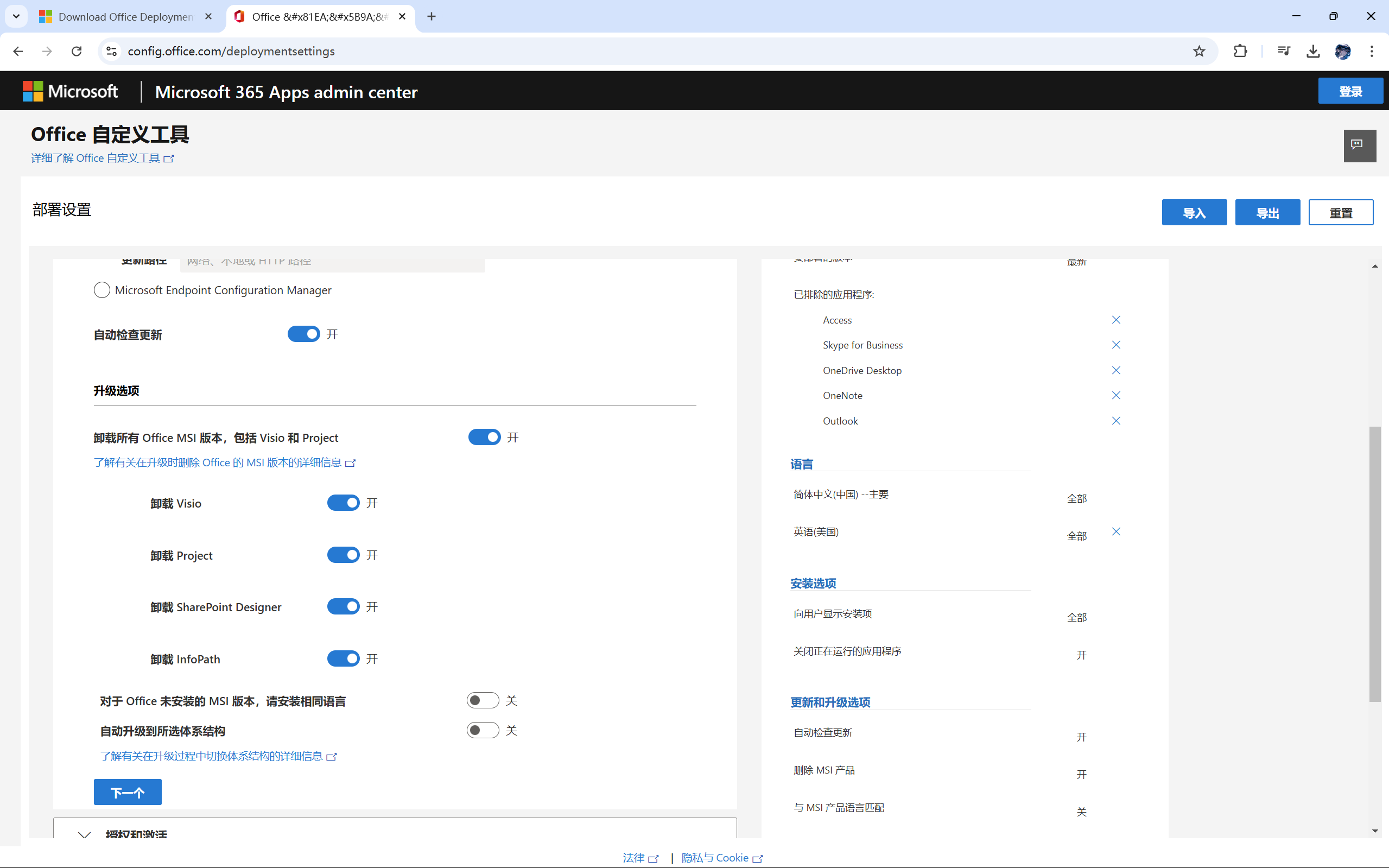This screenshot has width=1389, height=868.
Task: Remove OneDrive Desktop from excluded apps
Action: pyautogui.click(x=1116, y=370)
